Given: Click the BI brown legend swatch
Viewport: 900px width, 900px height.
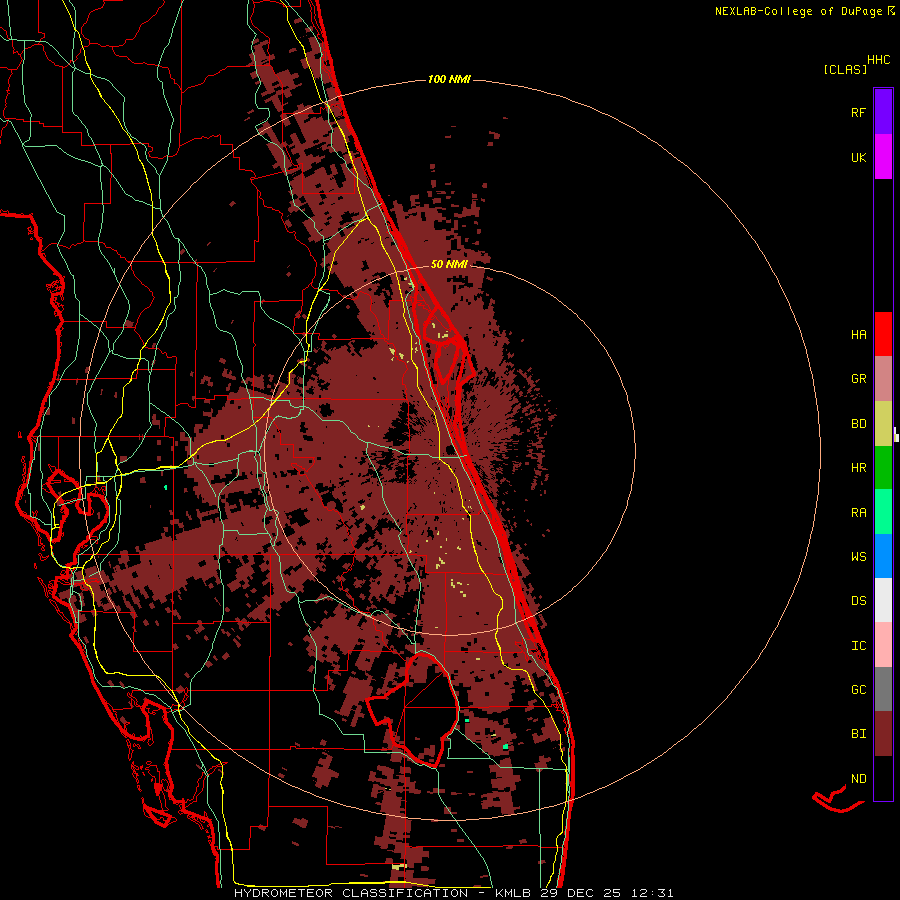Looking at the screenshot, I should [883, 734].
